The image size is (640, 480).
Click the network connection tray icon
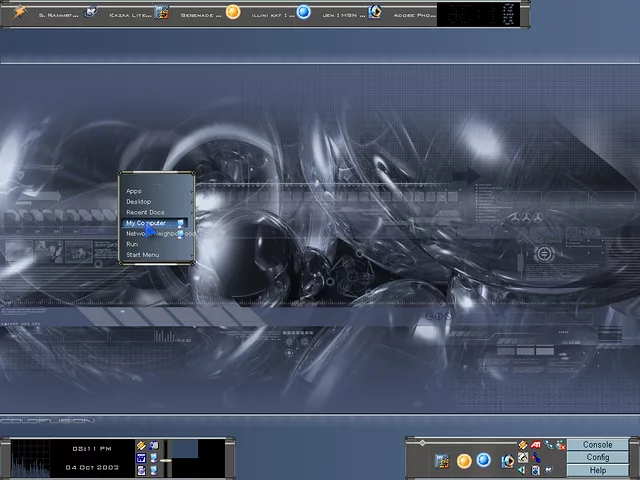[548, 444]
